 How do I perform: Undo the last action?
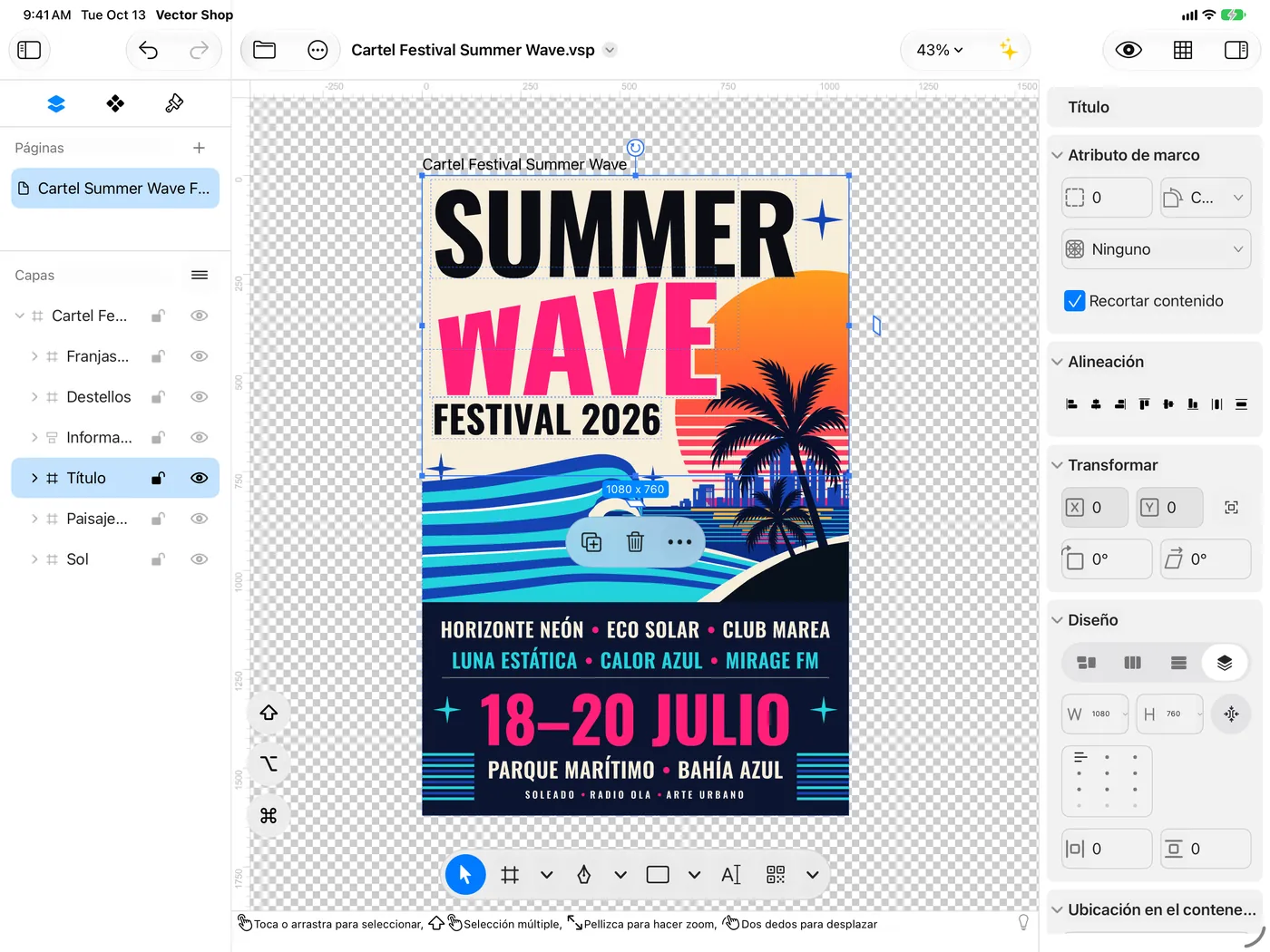(x=148, y=50)
